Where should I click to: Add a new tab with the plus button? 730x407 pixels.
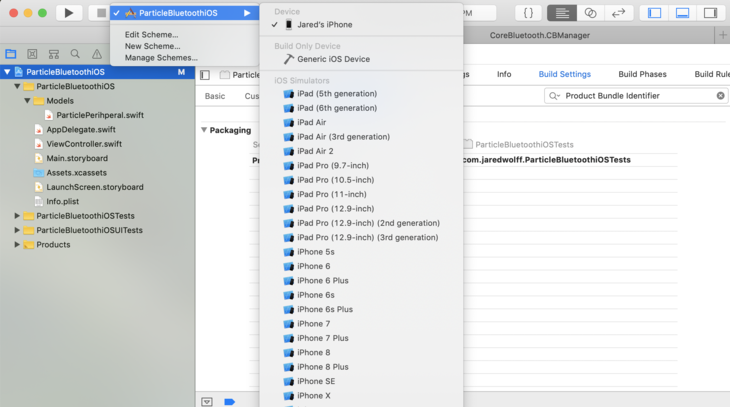tap(723, 35)
